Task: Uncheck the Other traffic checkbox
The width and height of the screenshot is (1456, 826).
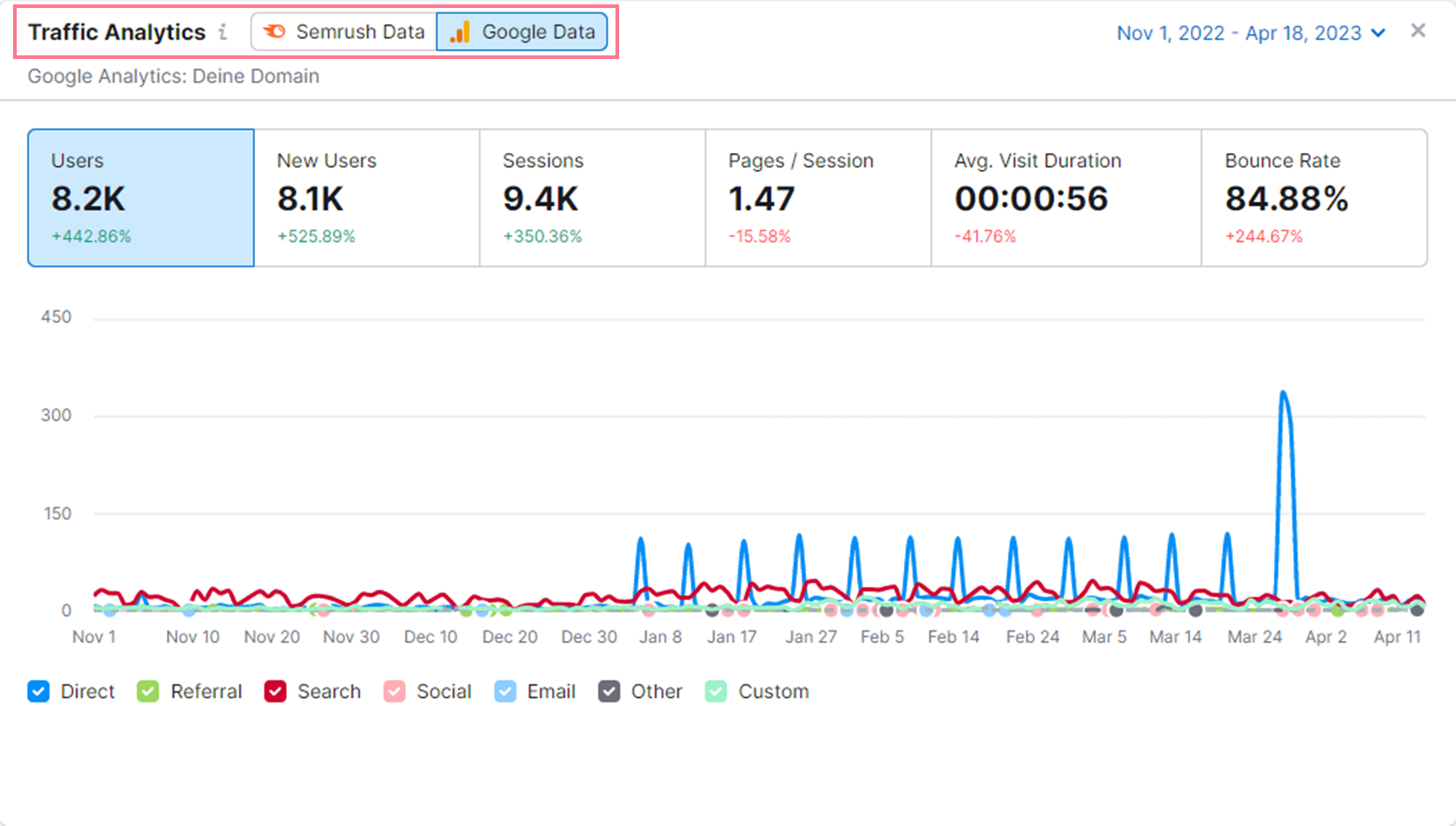Action: pos(609,691)
